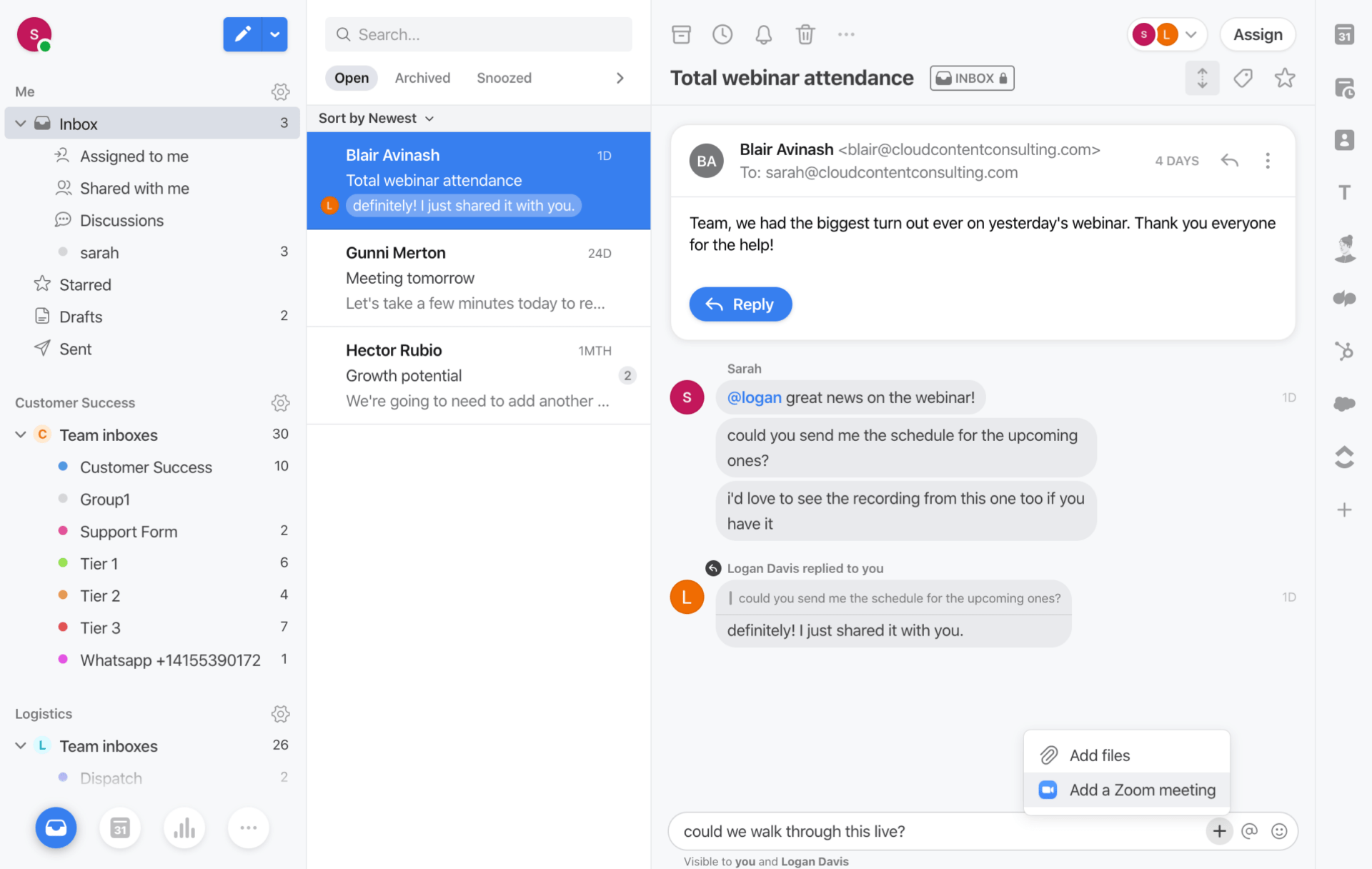Click the reply icon on Blair's email
This screenshot has width=1372, height=869.
[x=1228, y=160]
